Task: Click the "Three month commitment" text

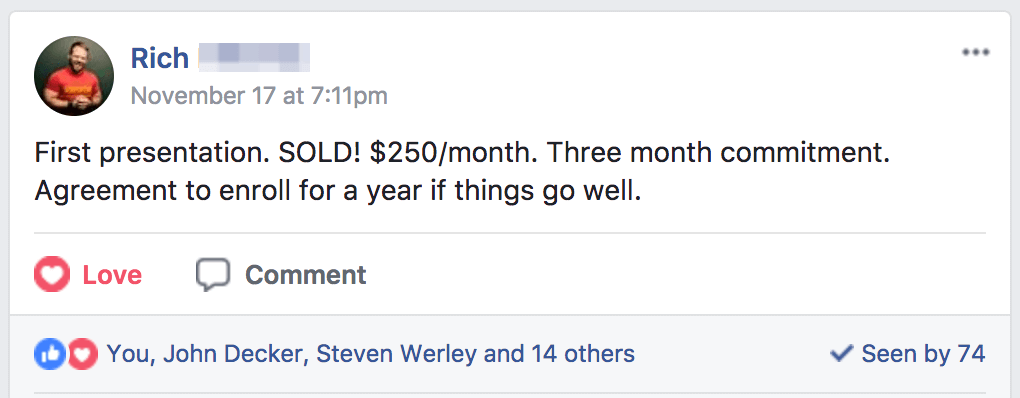Action: pyautogui.click(x=716, y=153)
